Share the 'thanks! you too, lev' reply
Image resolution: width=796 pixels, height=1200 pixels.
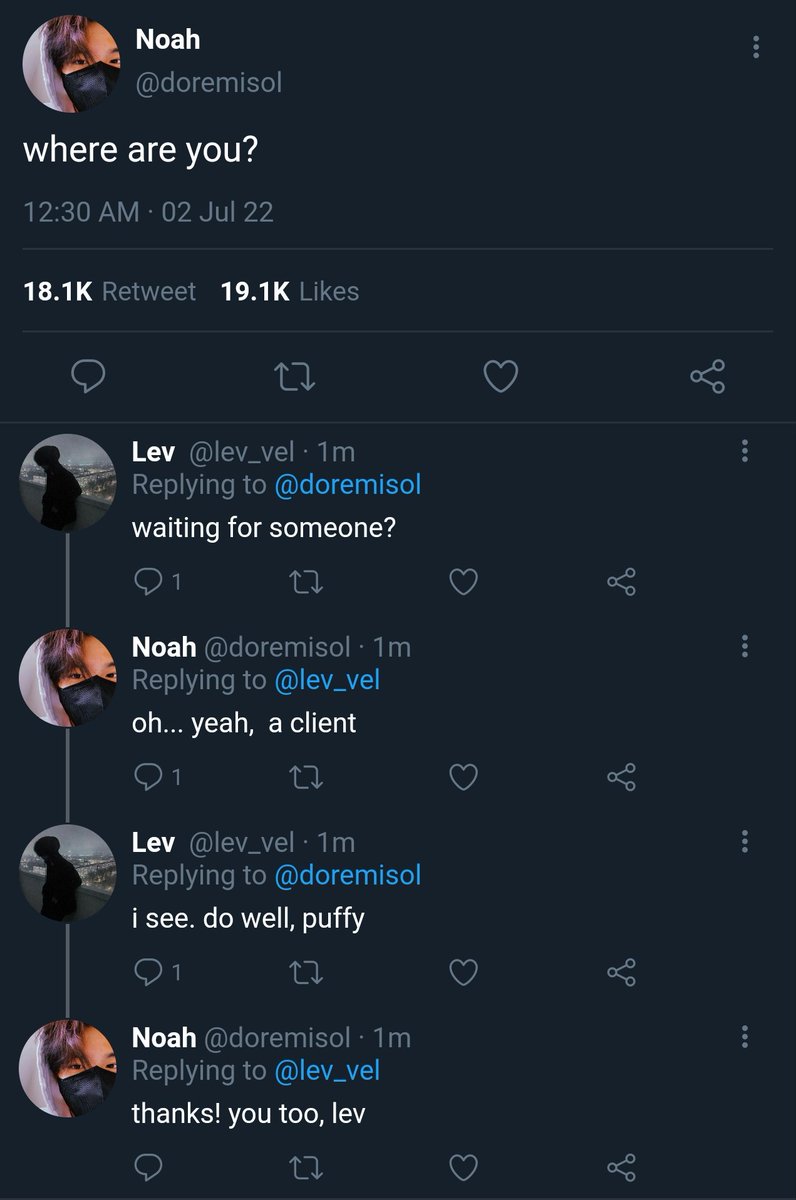point(621,1167)
